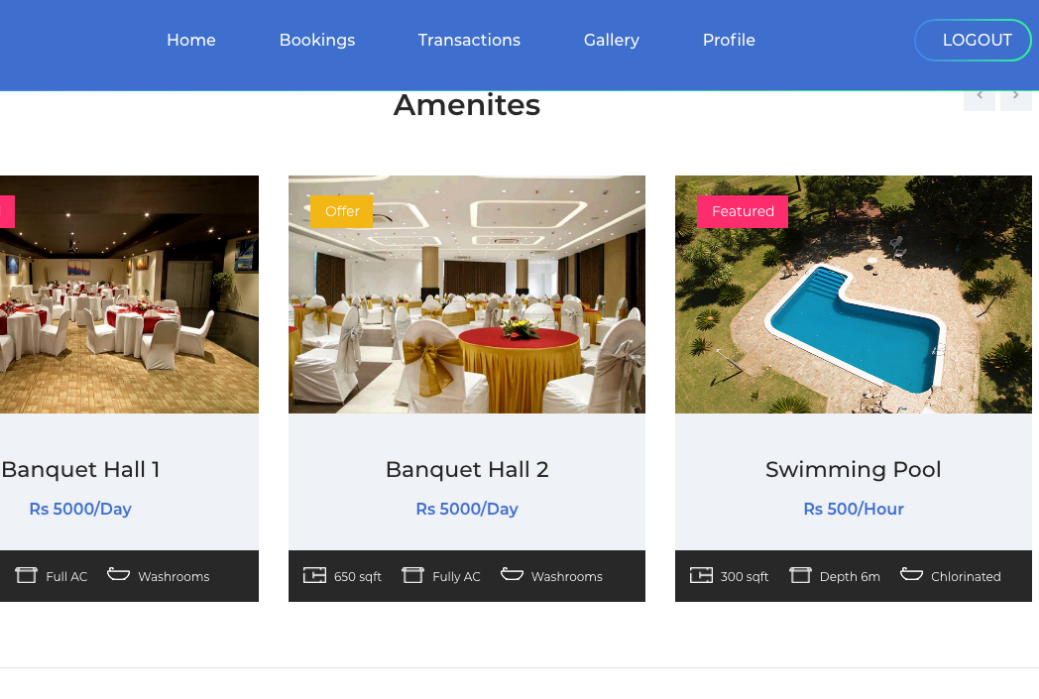This screenshot has width=1039, height=699.
Task: Click the yellow Offer badge
Action: pos(342,211)
